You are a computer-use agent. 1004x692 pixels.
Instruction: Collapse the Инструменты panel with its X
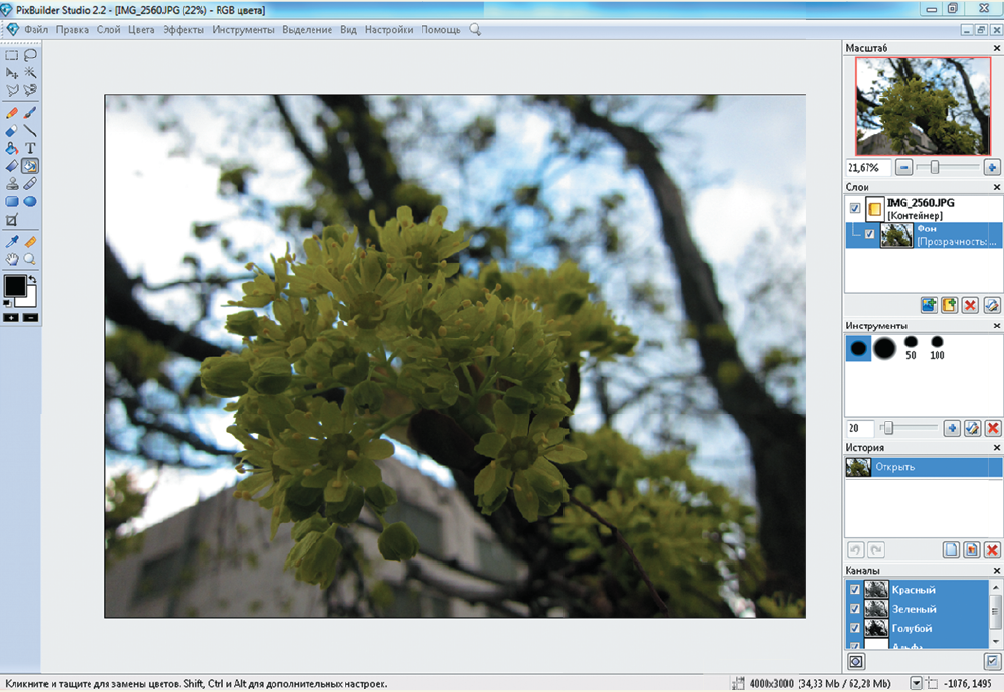(996, 326)
